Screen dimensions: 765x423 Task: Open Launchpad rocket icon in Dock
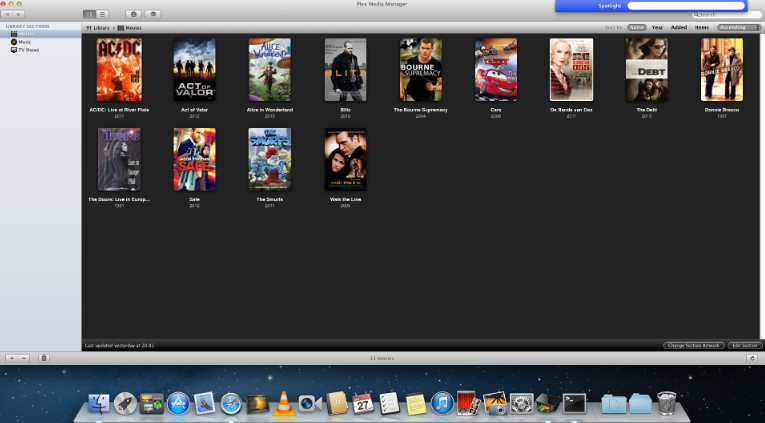pyautogui.click(x=125, y=404)
